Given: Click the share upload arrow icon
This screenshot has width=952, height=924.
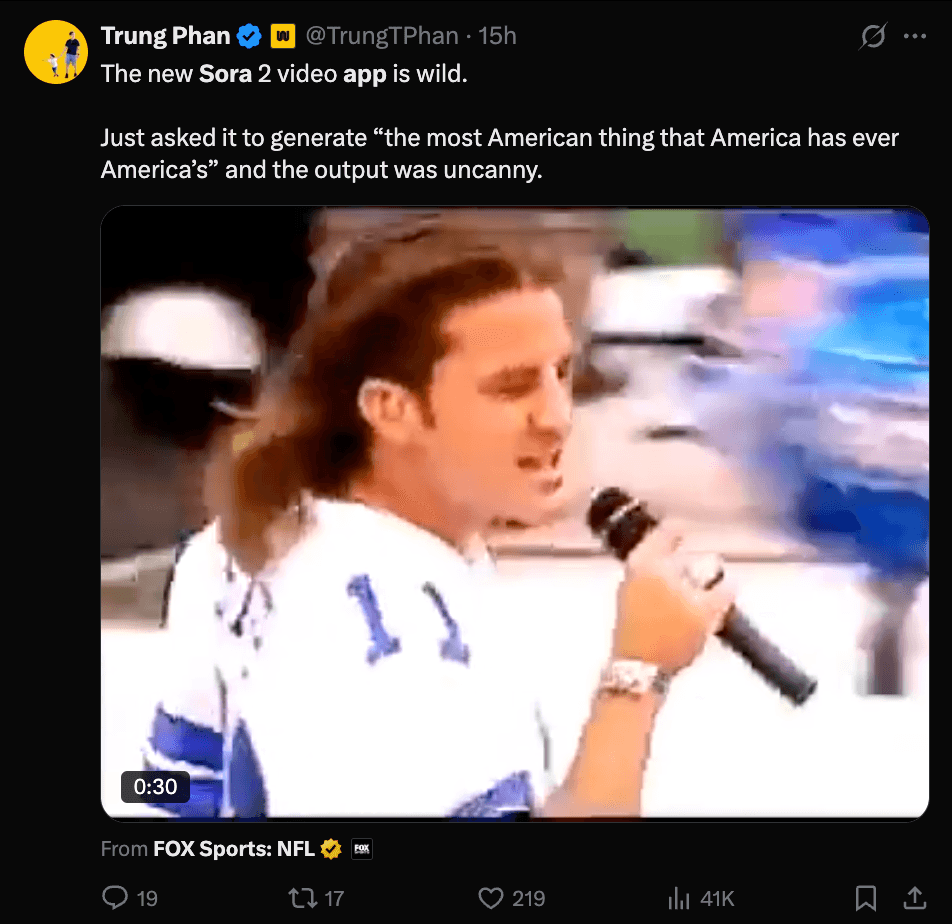Looking at the screenshot, I should pos(914,897).
